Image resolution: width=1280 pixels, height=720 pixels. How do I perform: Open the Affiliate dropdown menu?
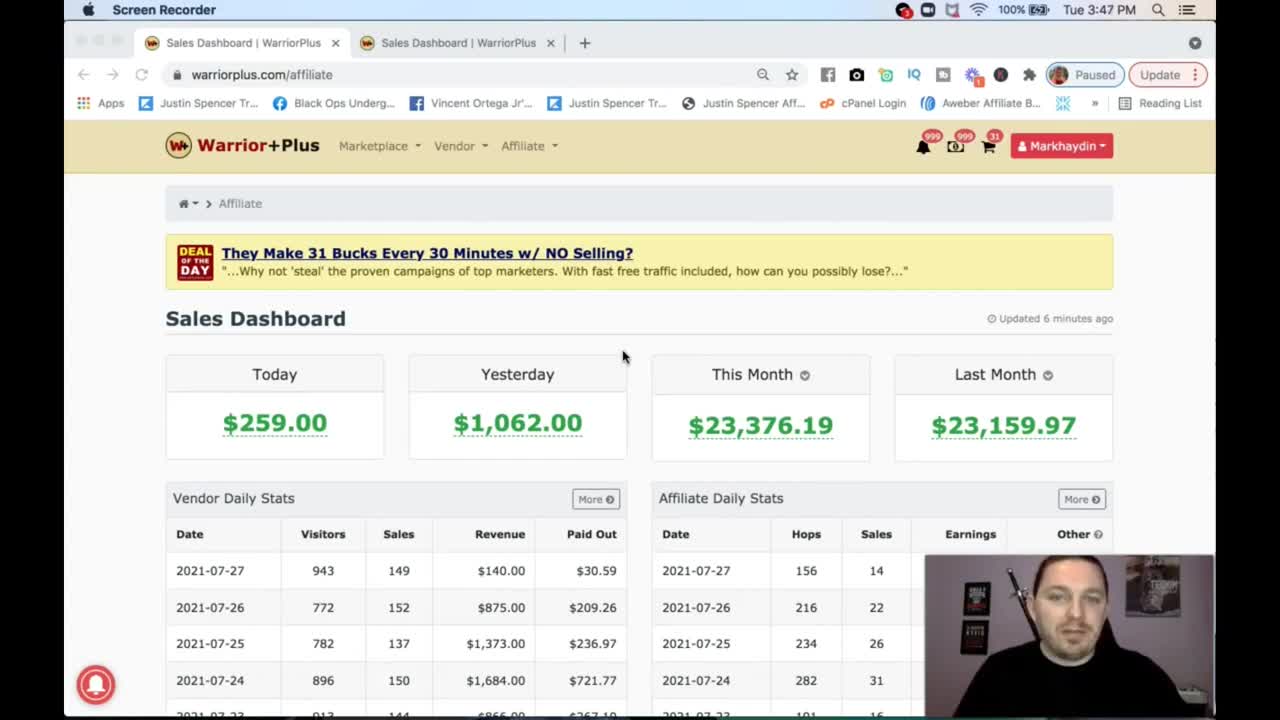tap(530, 146)
